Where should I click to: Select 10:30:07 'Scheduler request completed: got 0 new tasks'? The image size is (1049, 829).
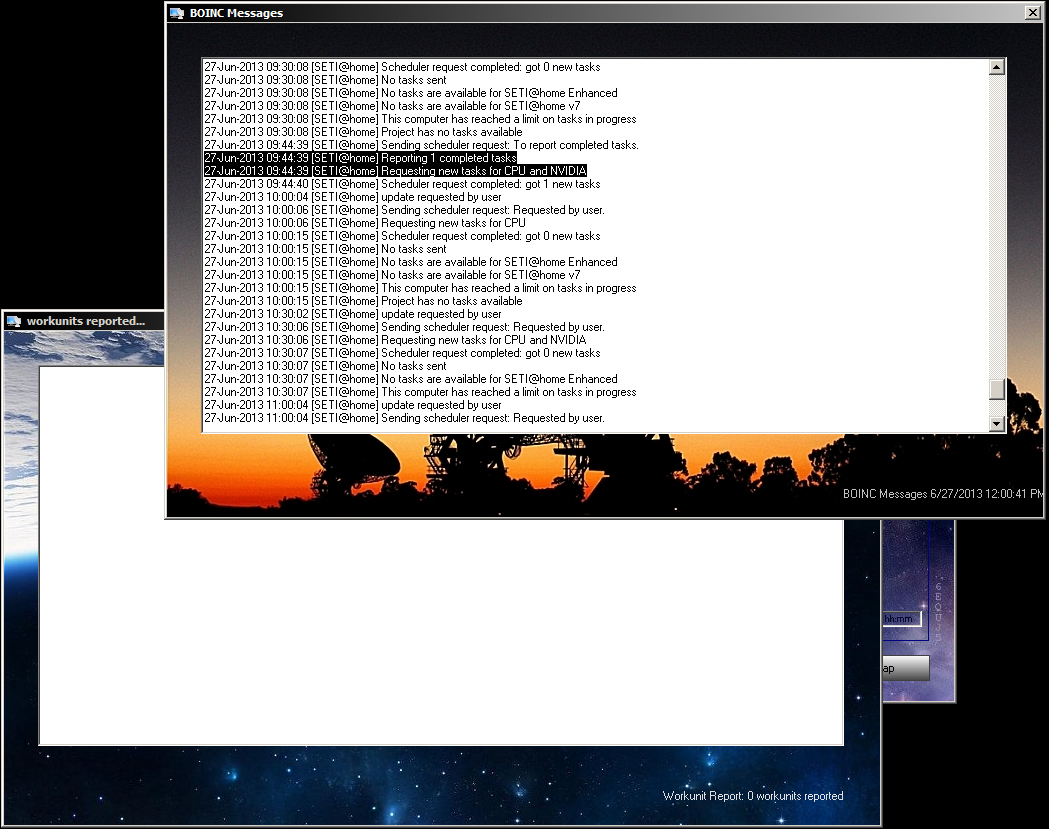(402, 353)
